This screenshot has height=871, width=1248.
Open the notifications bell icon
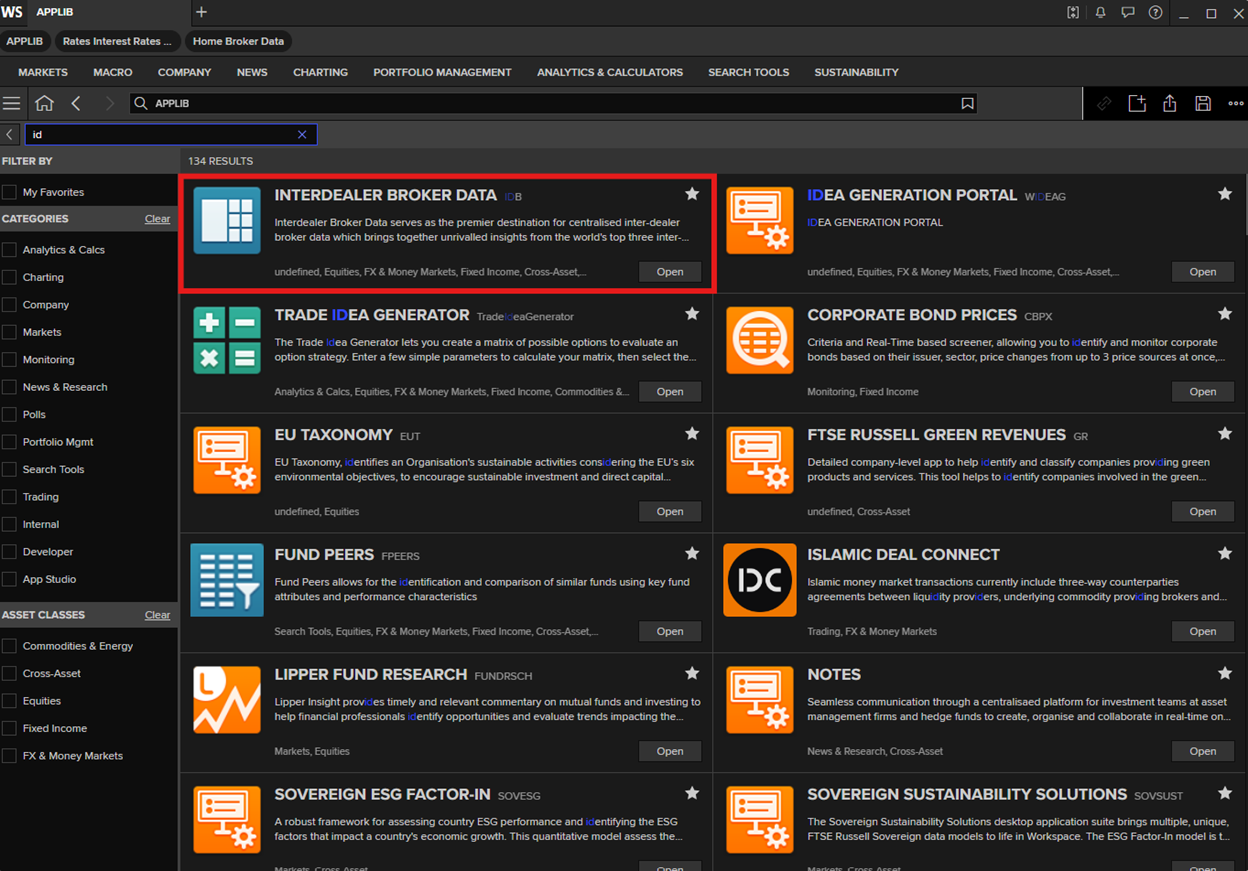point(1100,13)
